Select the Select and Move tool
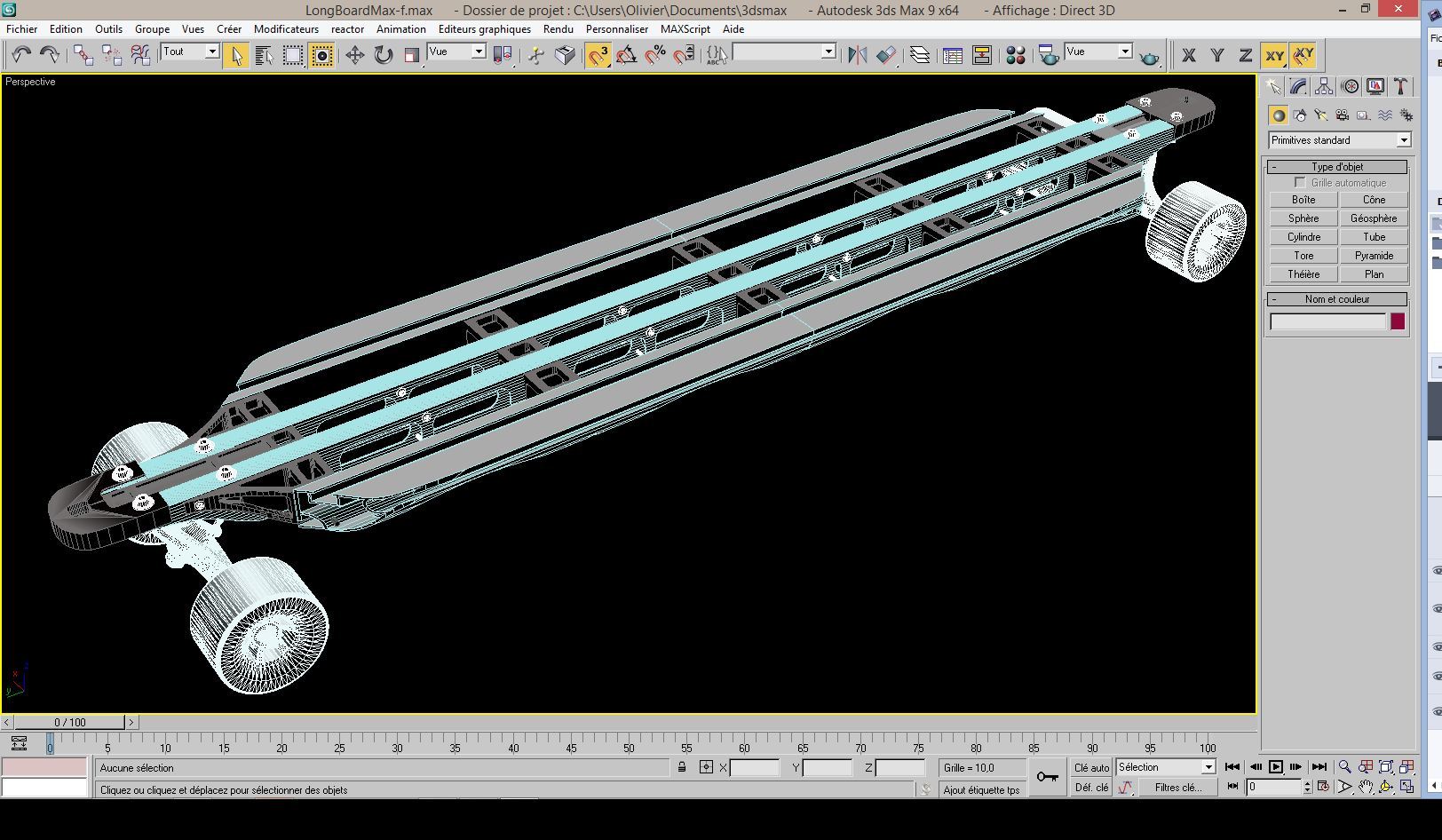Screen dimensions: 1442x840 [355, 54]
